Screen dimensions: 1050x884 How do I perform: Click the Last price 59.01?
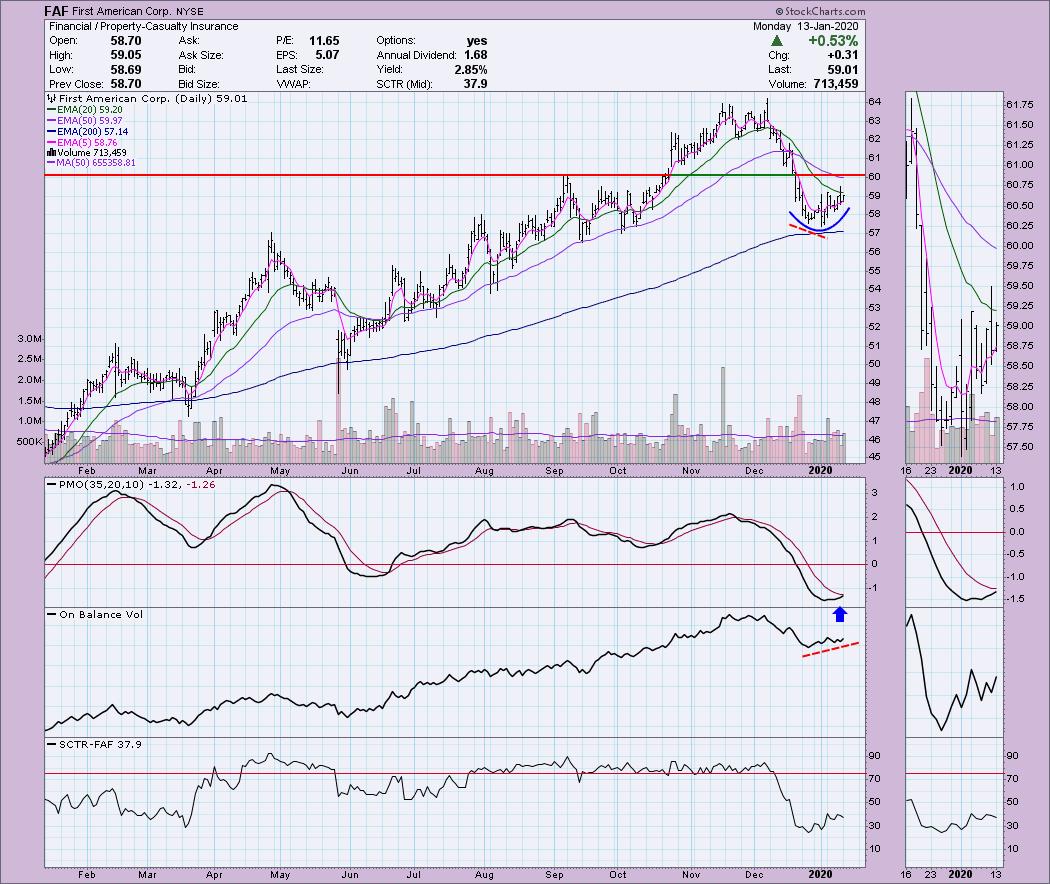tap(842, 70)
